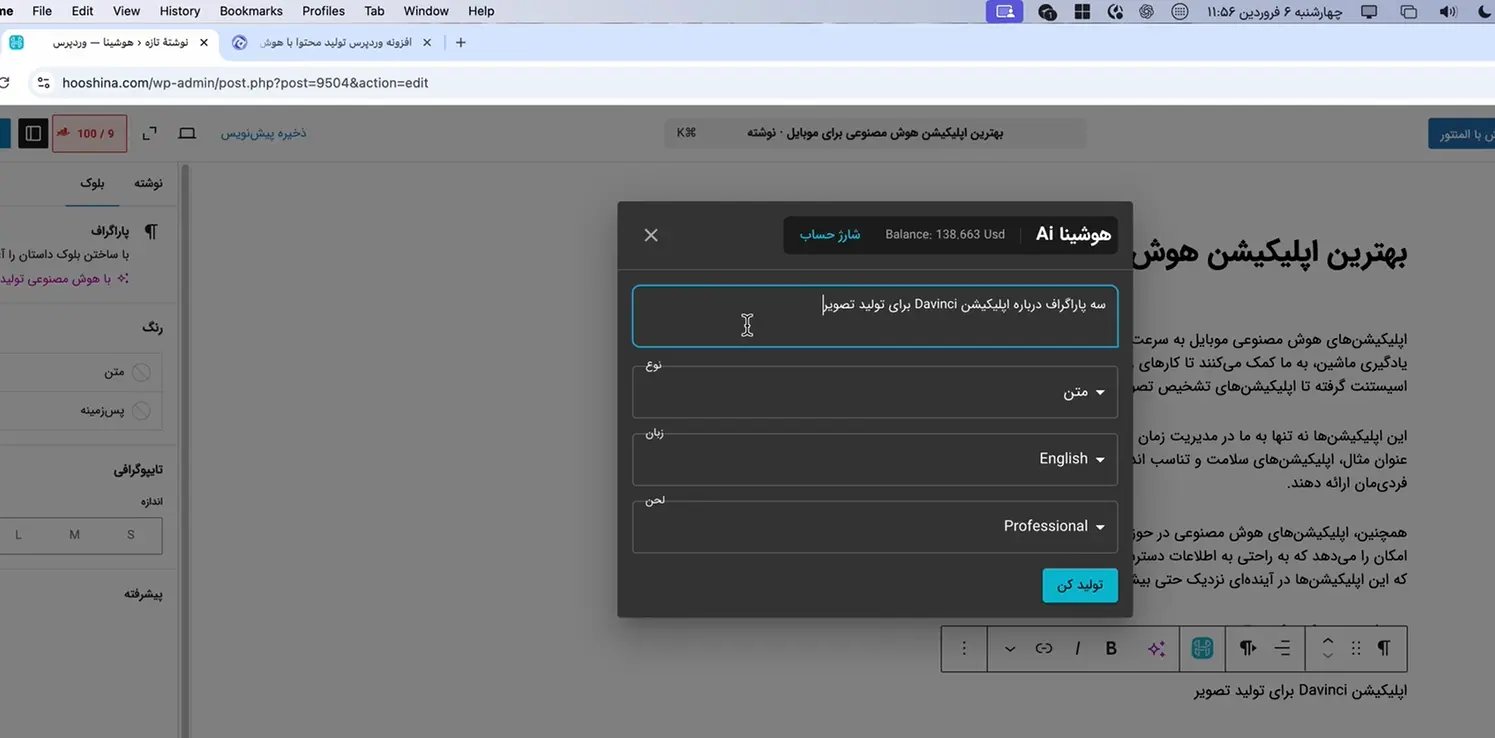Click the تولید کن generate button

click(1080, 585)
